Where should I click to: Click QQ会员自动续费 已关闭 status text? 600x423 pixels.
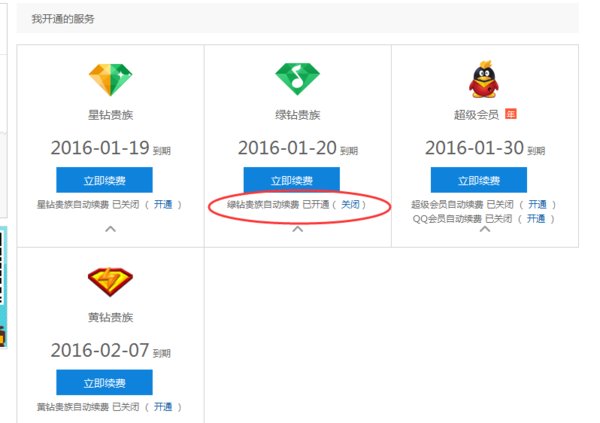[x=462, y=219]
